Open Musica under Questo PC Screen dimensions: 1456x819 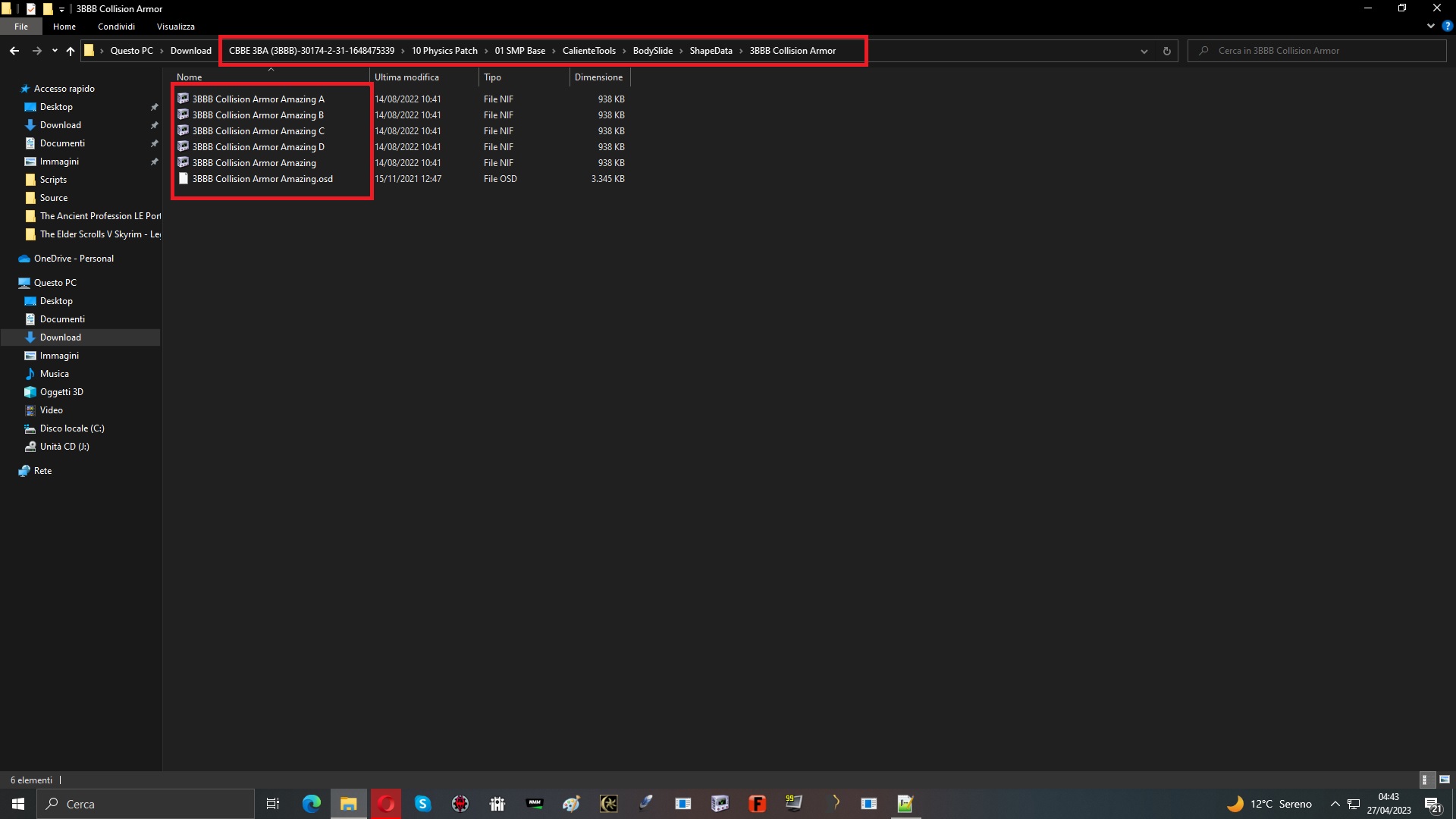(54, 374)
